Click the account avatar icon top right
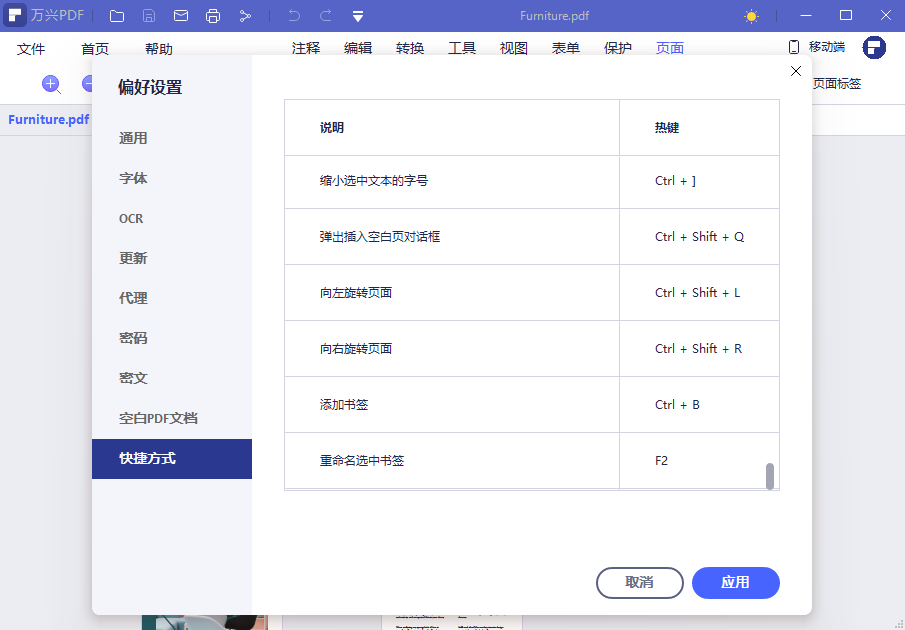Viewport: 905px width, 630px height. tap(874, 46)
